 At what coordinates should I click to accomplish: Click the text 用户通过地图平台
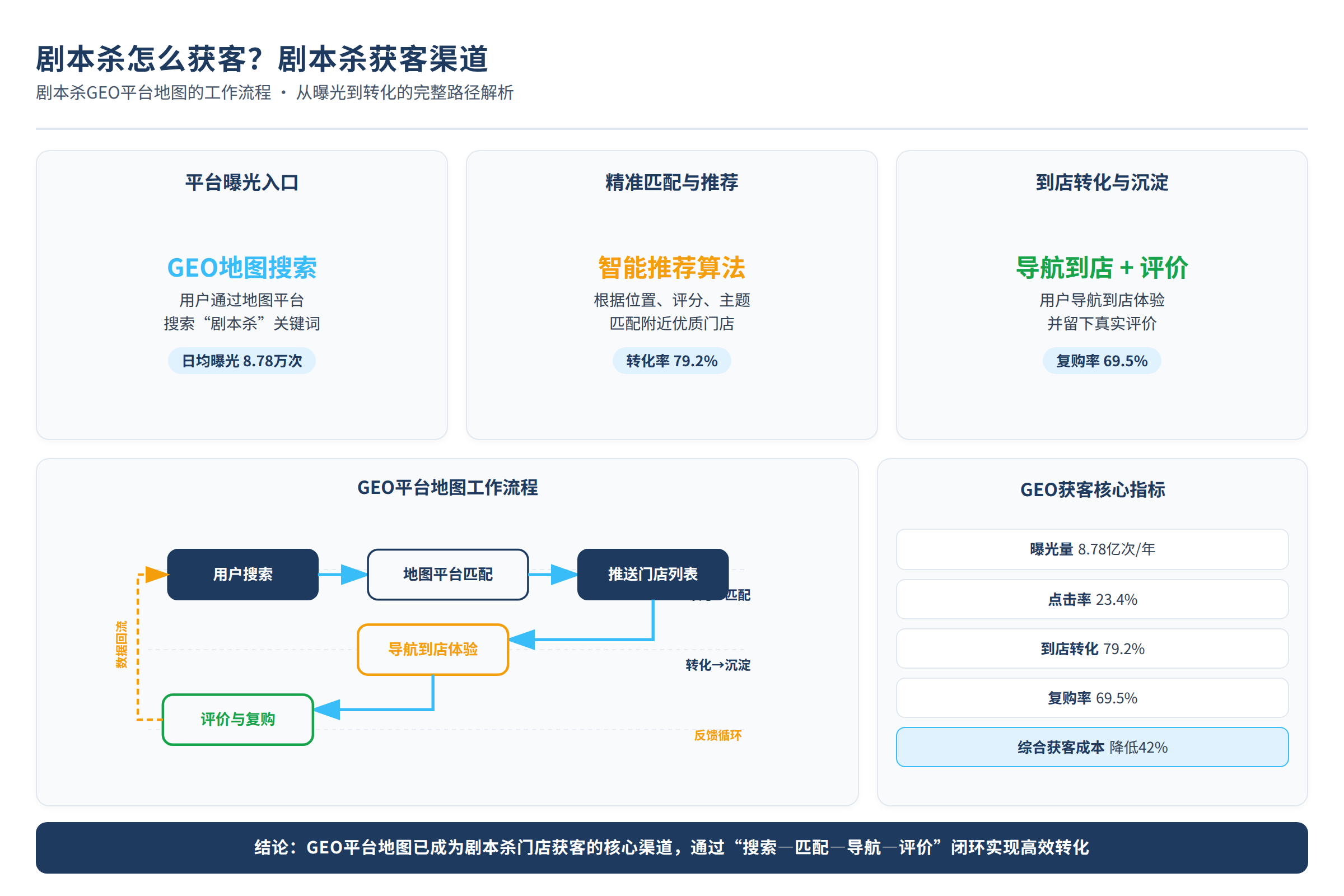coord(242,300)
